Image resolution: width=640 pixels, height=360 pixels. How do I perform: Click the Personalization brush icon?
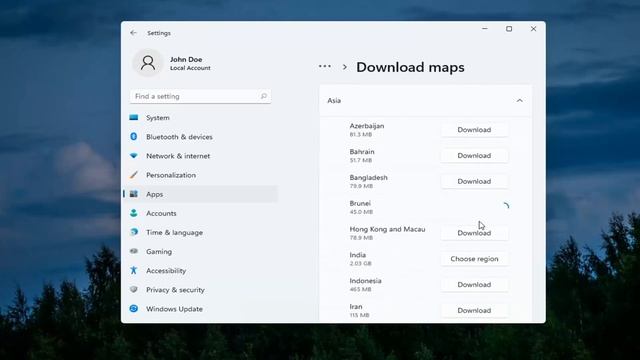click(x=133, y=175)
